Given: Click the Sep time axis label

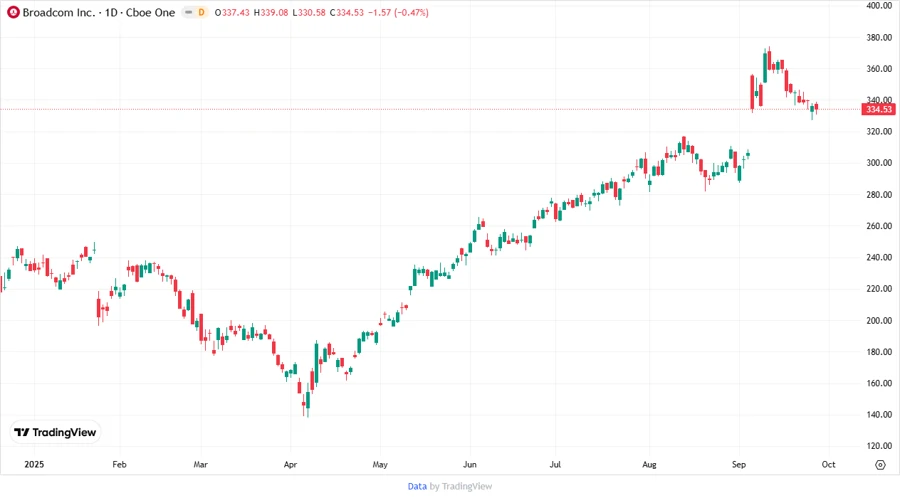Looking at the screenshot, I should coord(739,464).
